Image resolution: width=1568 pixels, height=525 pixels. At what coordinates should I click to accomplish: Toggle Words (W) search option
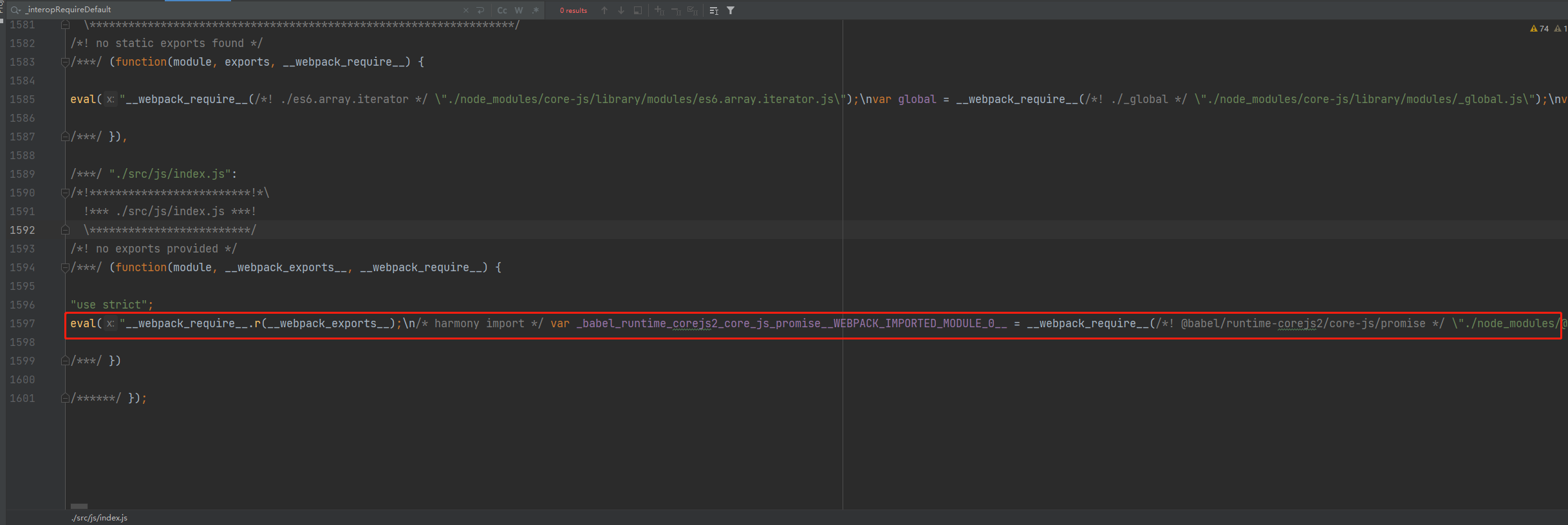point(519,10)
